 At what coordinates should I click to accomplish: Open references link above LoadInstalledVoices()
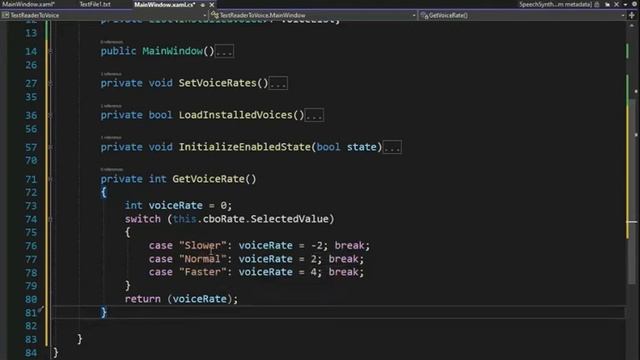(111, 106)
